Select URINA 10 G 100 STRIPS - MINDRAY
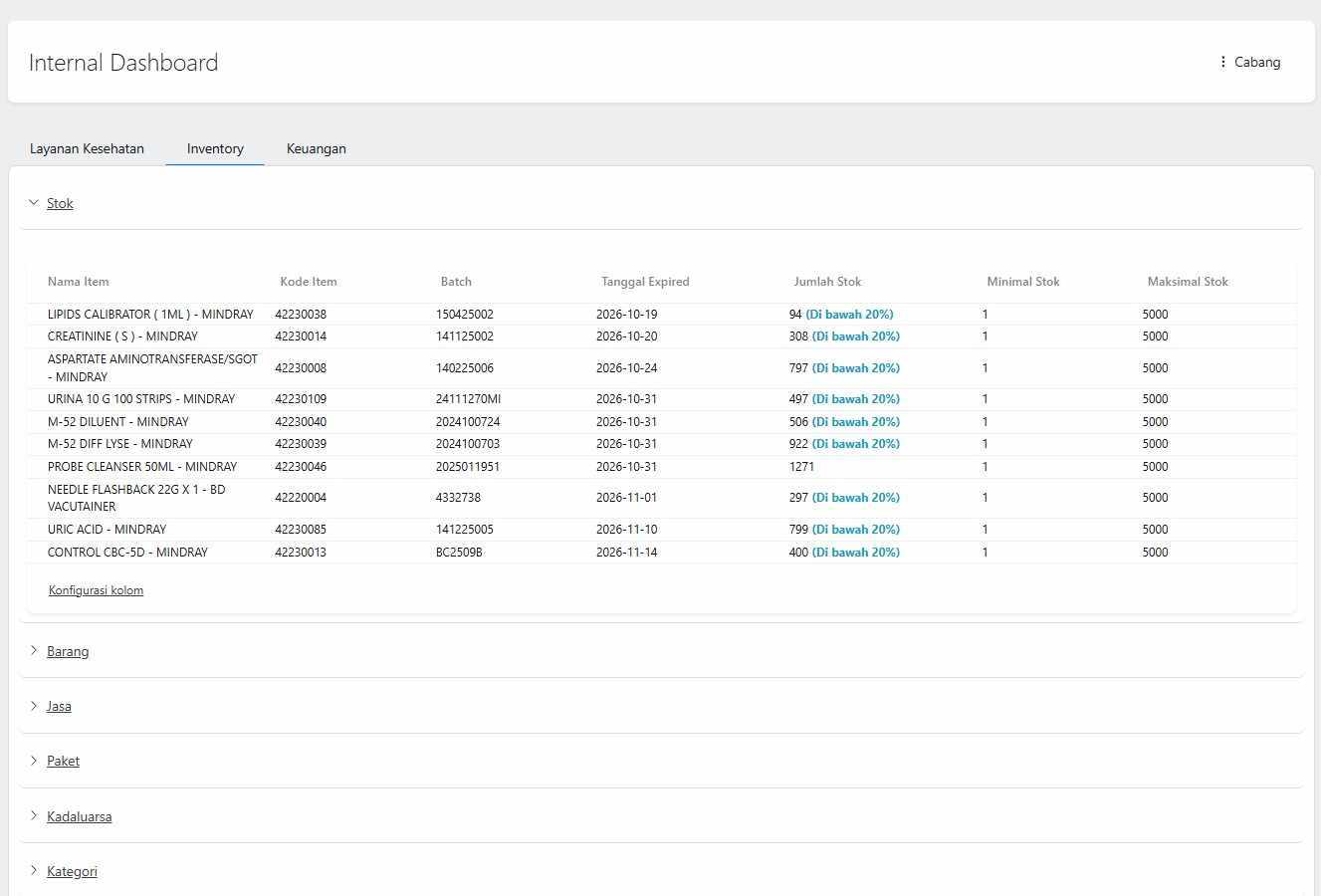 [x=141, y=399]
